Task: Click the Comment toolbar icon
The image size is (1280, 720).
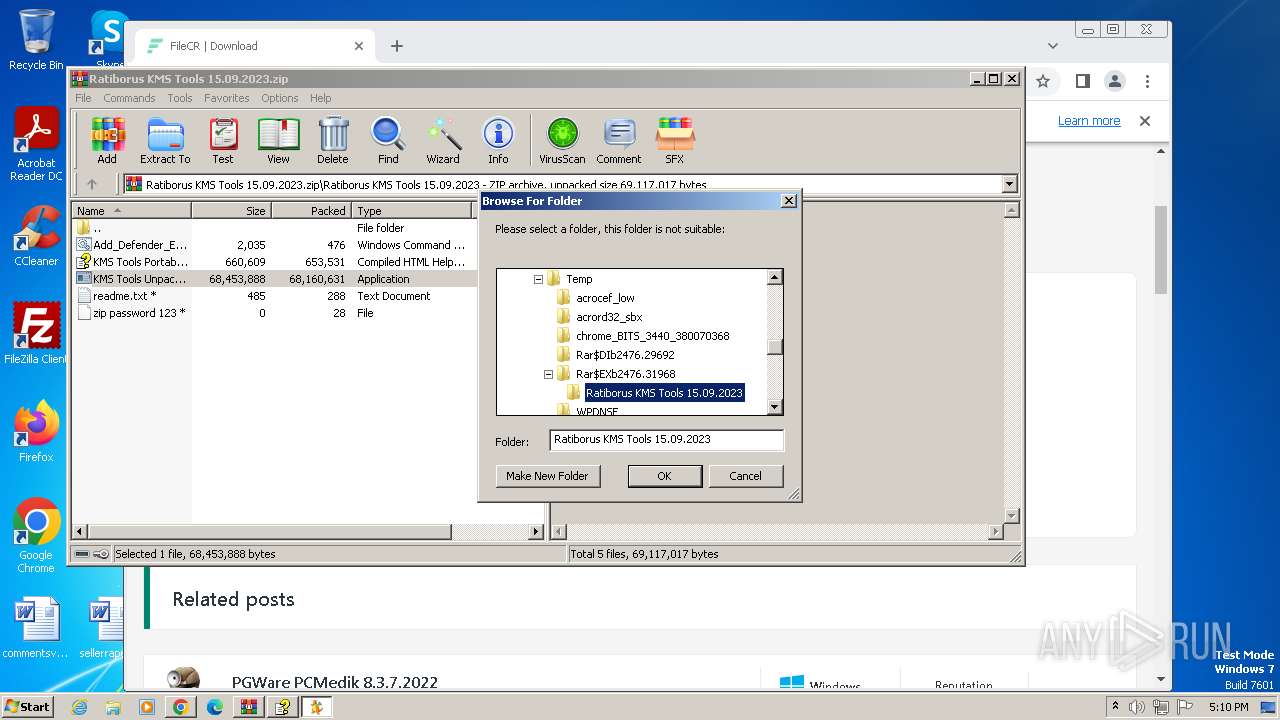Action: pyautogui.click(x=619, y=141)
